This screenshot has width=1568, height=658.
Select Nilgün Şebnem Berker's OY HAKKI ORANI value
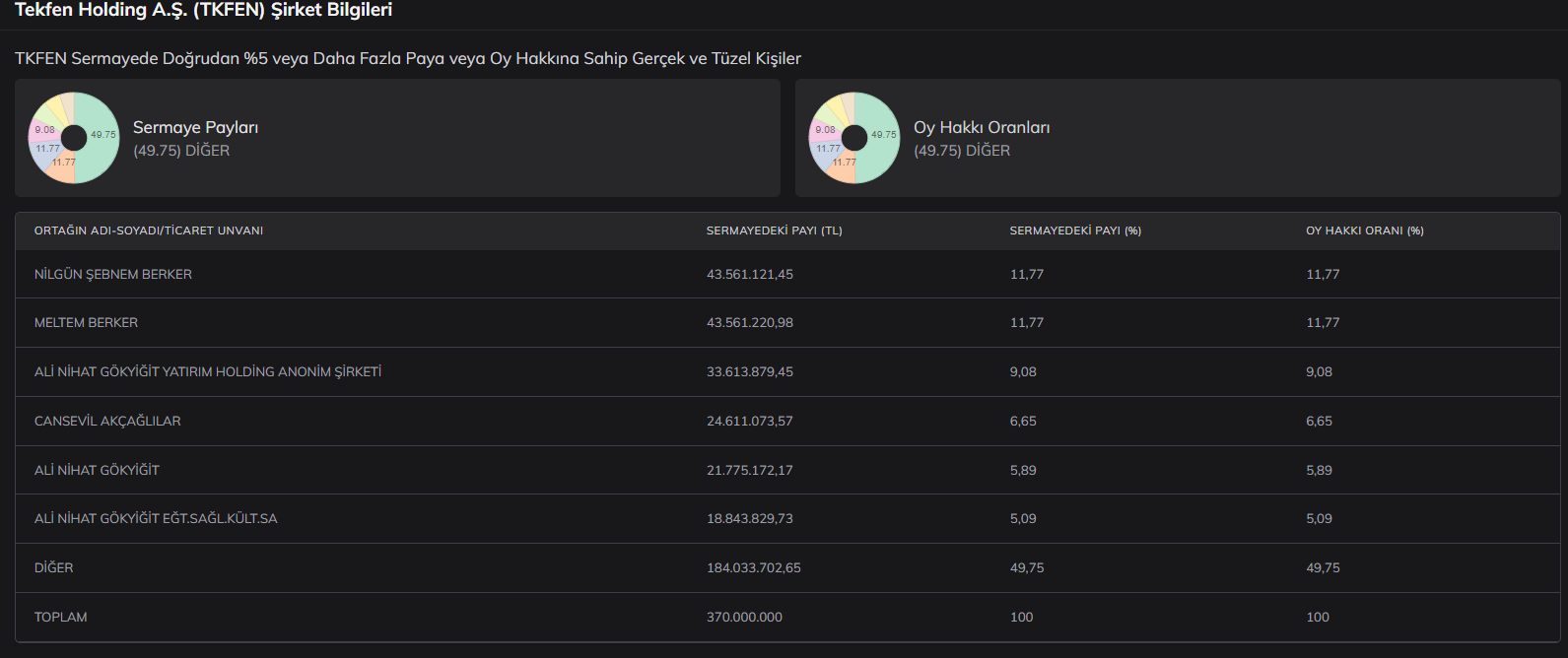click(1324, 275)
